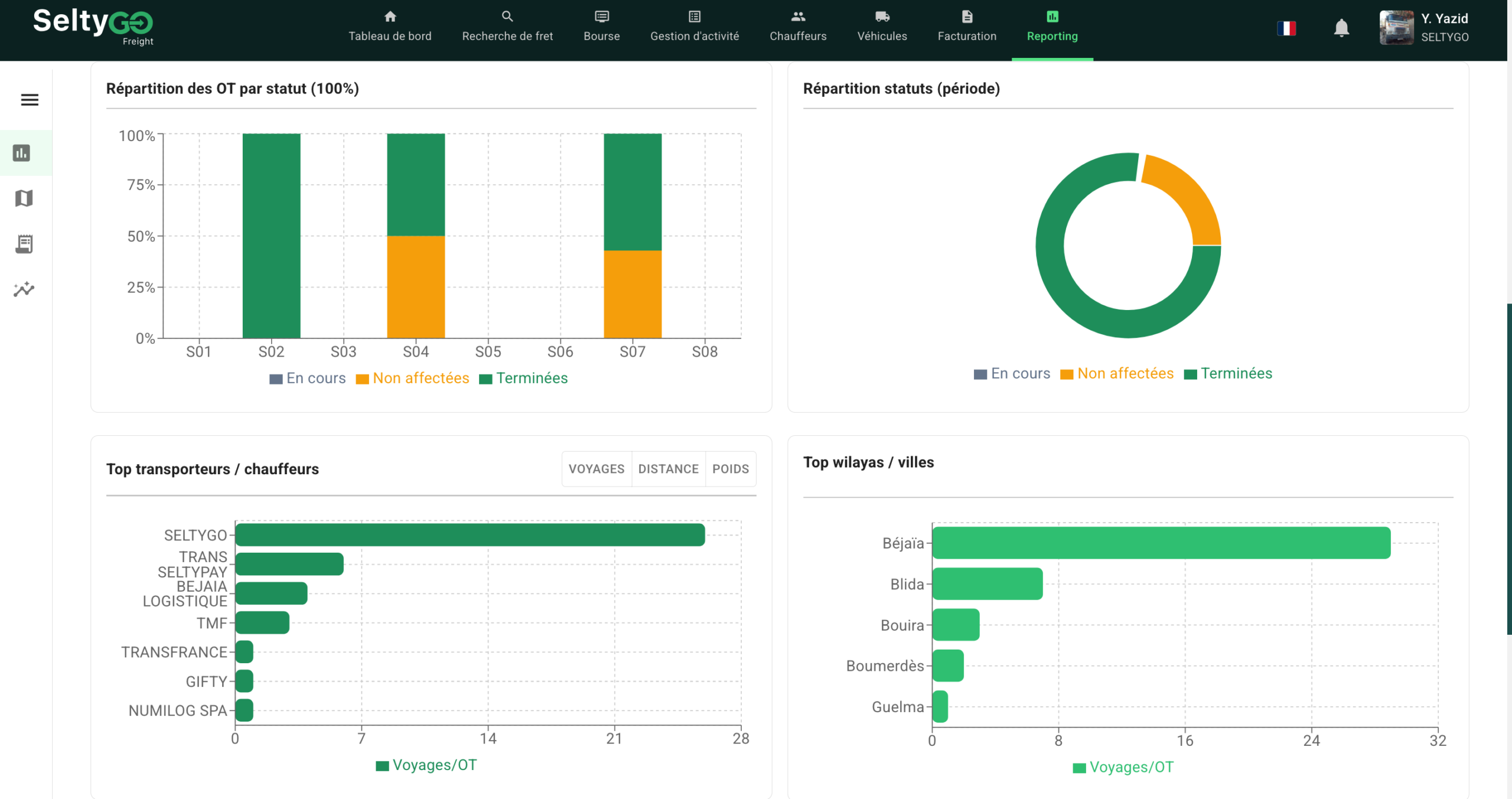Select the VOYAGES view button
This screenshot has width=1512, height=799.
tap(596, 469)
